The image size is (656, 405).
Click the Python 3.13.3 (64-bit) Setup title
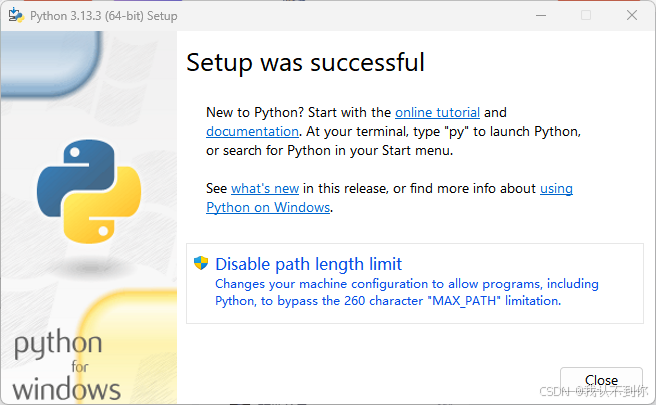click(104, 16)
